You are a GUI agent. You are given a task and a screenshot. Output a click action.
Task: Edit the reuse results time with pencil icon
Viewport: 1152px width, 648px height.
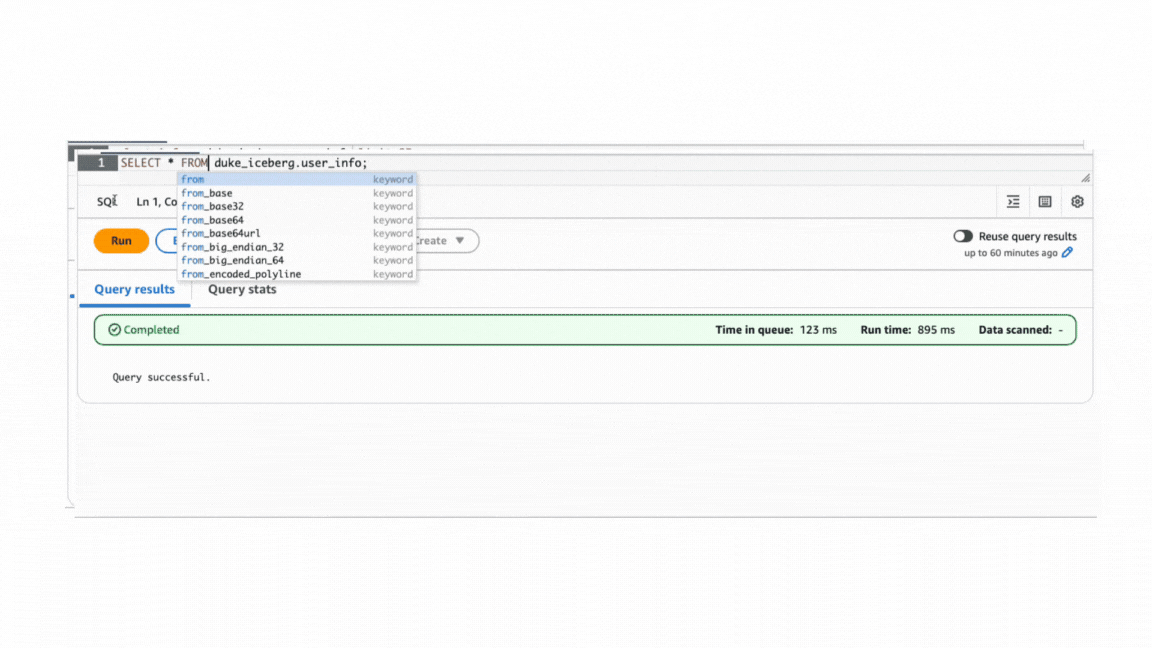tap(1068, 253)
